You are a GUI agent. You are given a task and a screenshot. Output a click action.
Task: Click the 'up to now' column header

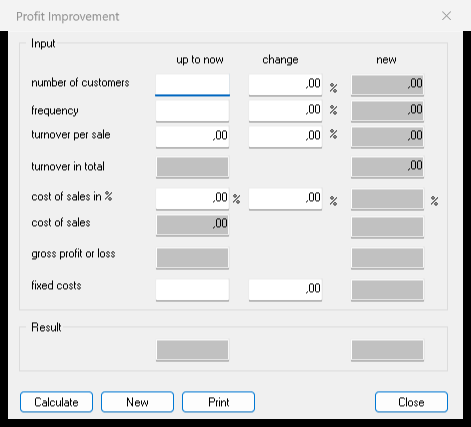(x=200, y=60)
